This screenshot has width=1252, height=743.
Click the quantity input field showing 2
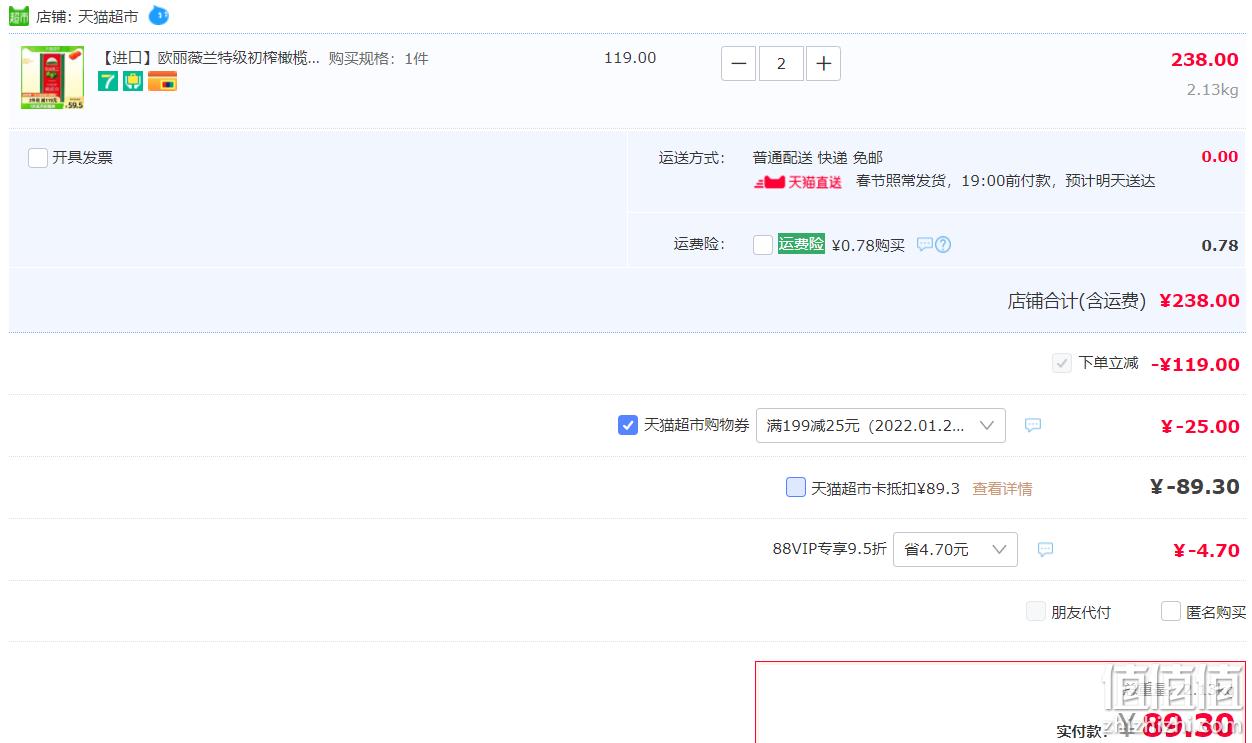[781, 64]
